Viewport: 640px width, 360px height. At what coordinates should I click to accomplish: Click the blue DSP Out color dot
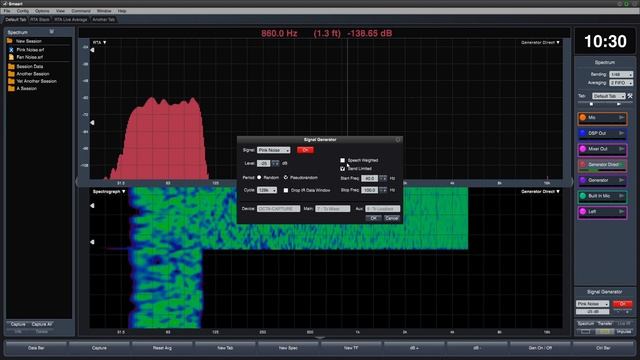[583, 133]
